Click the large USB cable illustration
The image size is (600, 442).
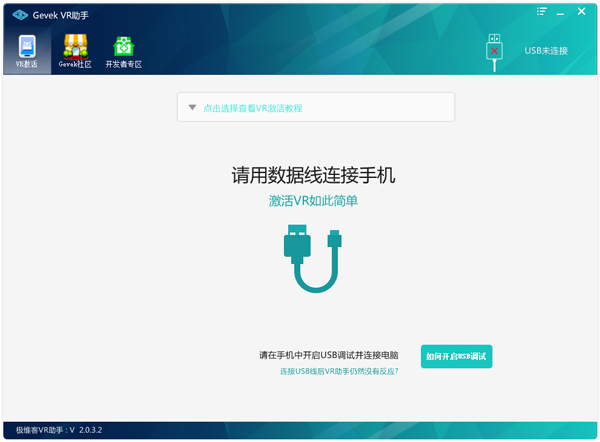313,259
